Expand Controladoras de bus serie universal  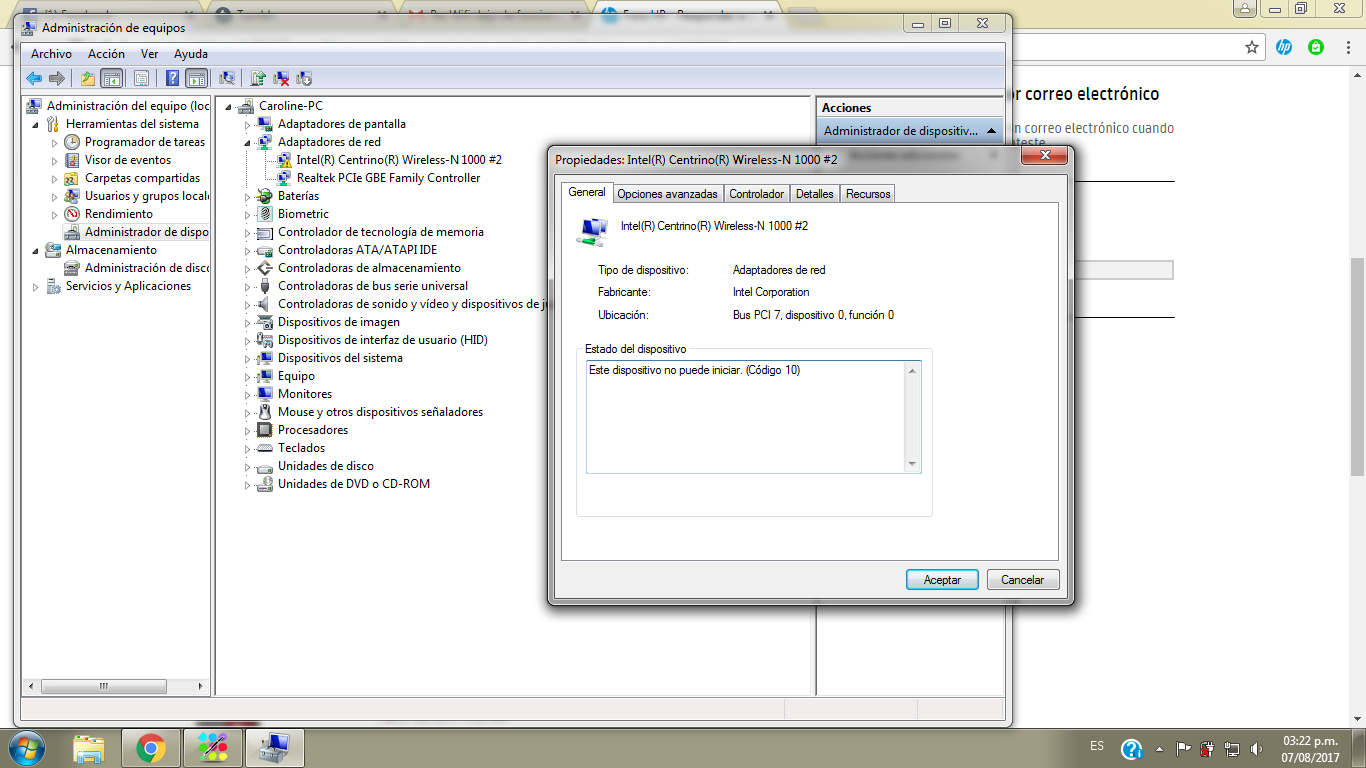tap(248, 287)
